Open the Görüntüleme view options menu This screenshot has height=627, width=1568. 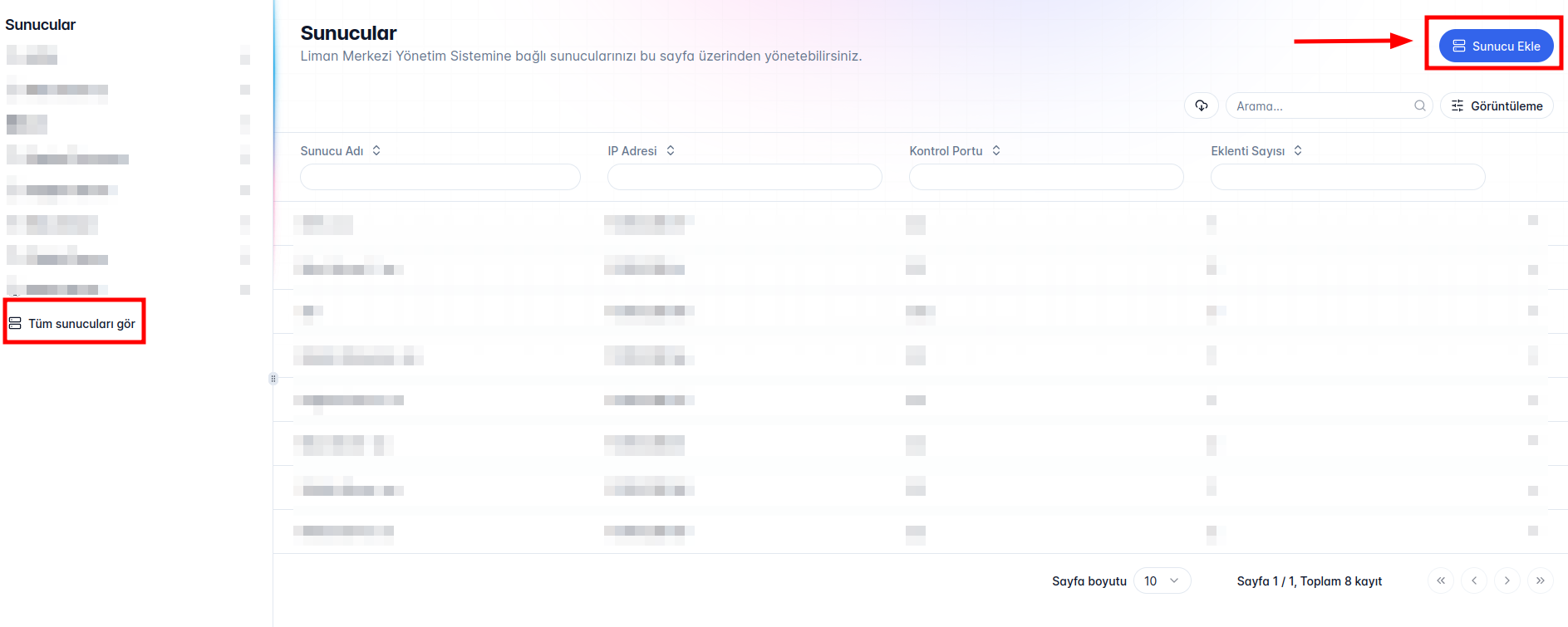pyautogui.click(x=1497, y=105)
